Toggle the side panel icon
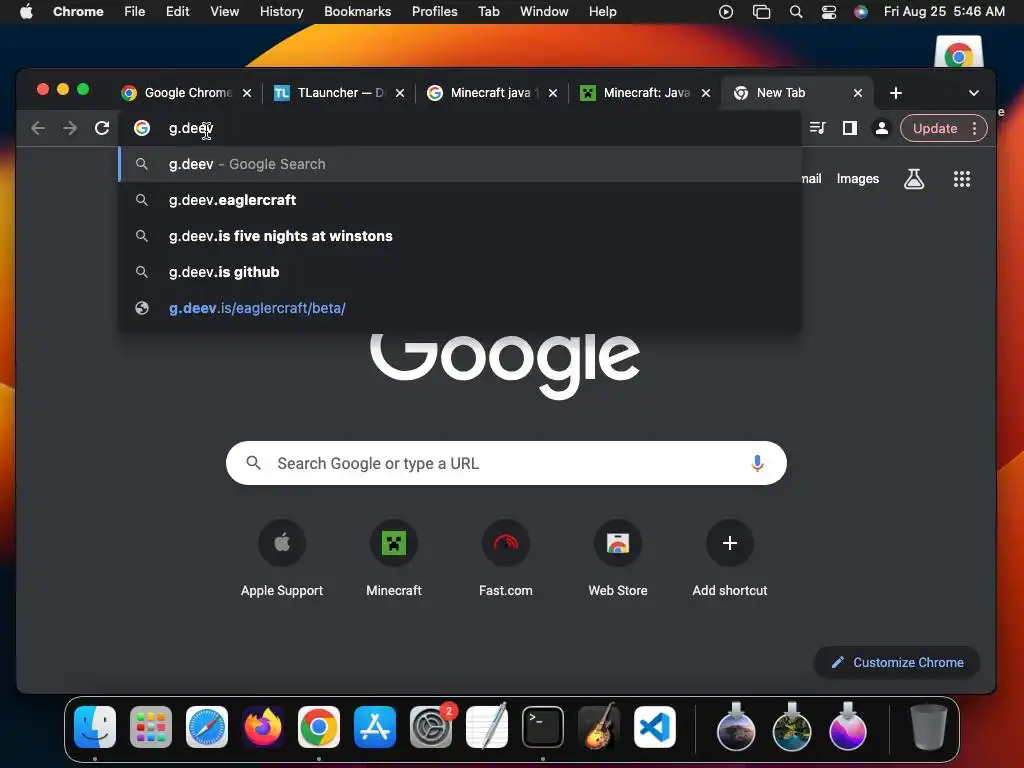Screen dimensions: 1024x768 pos(850,128)
